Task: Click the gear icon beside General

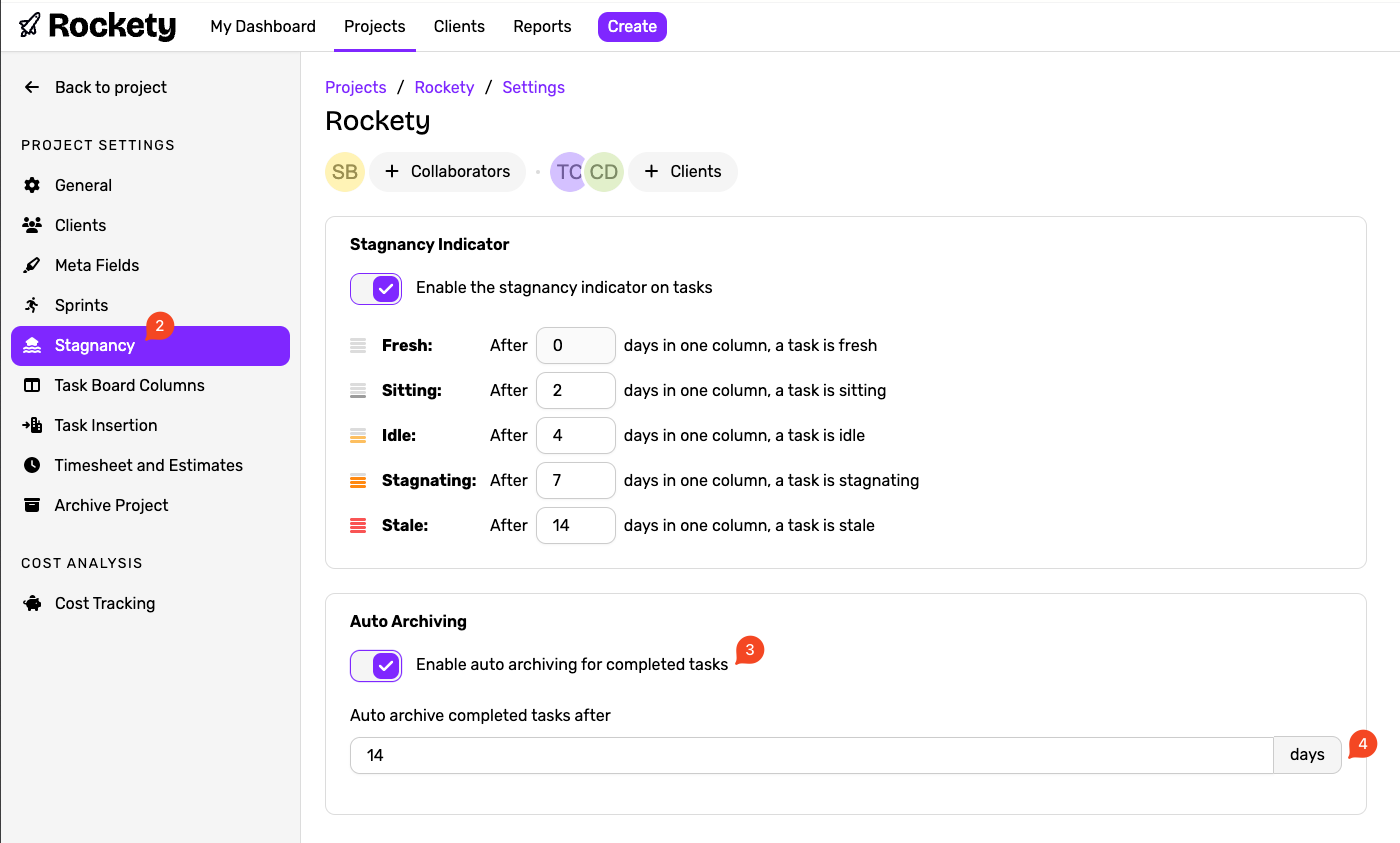Action: [32, 185]
